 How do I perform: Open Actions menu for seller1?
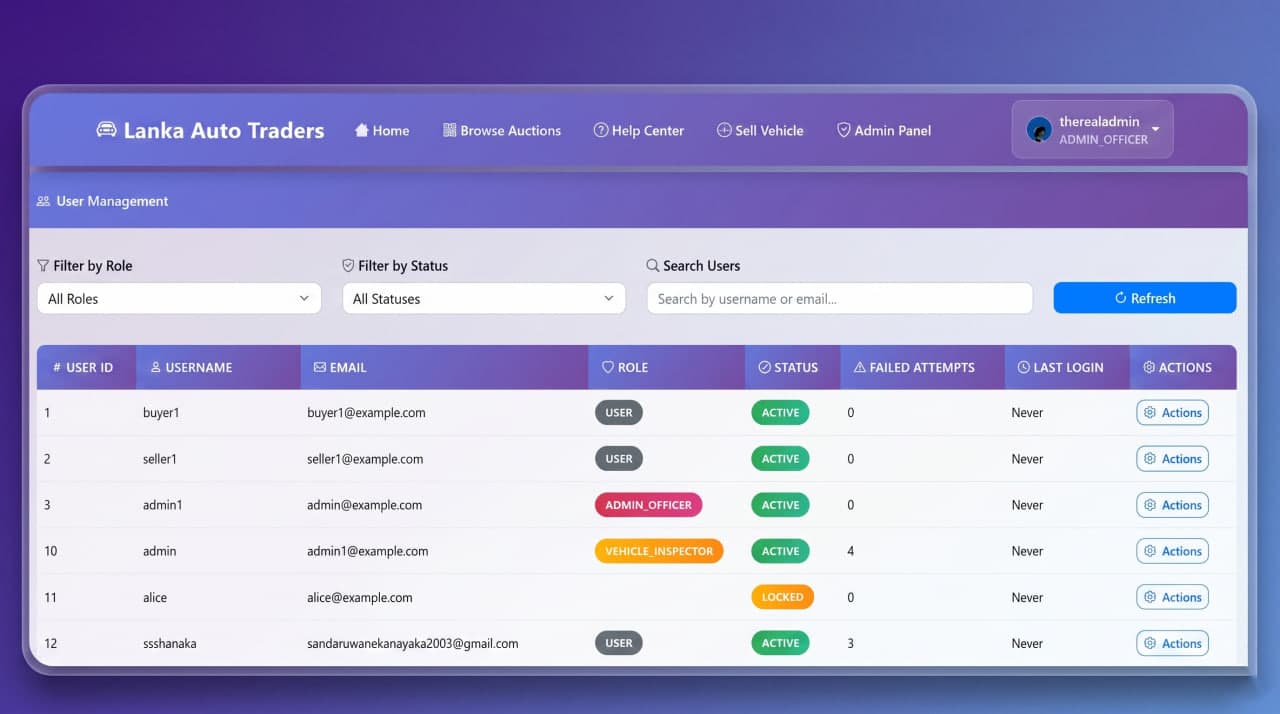(x=1172, y=459)
